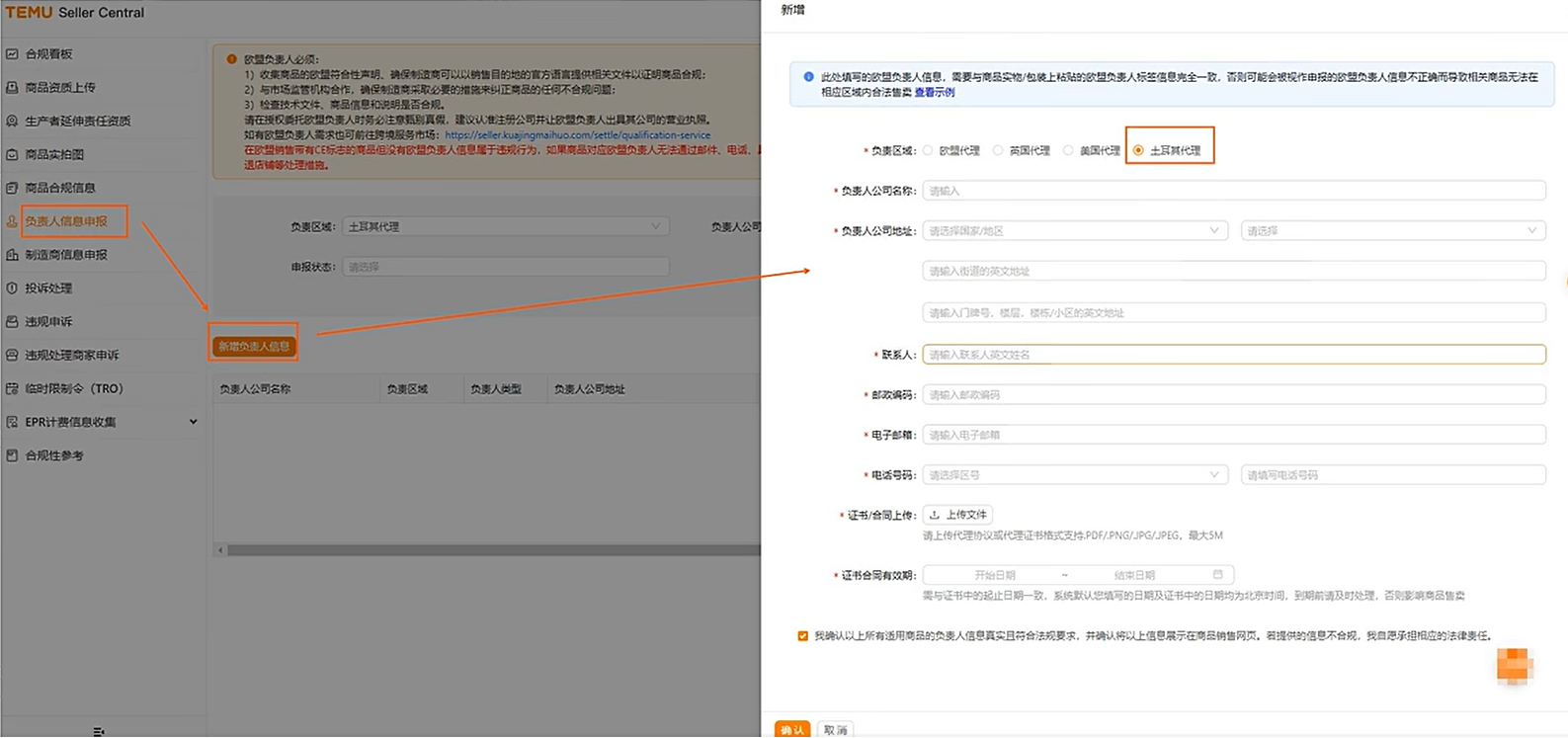1568x738 pixels.
Task: Click the 违规处理商家申诉 sidebar icon
Action: point(12,355)
